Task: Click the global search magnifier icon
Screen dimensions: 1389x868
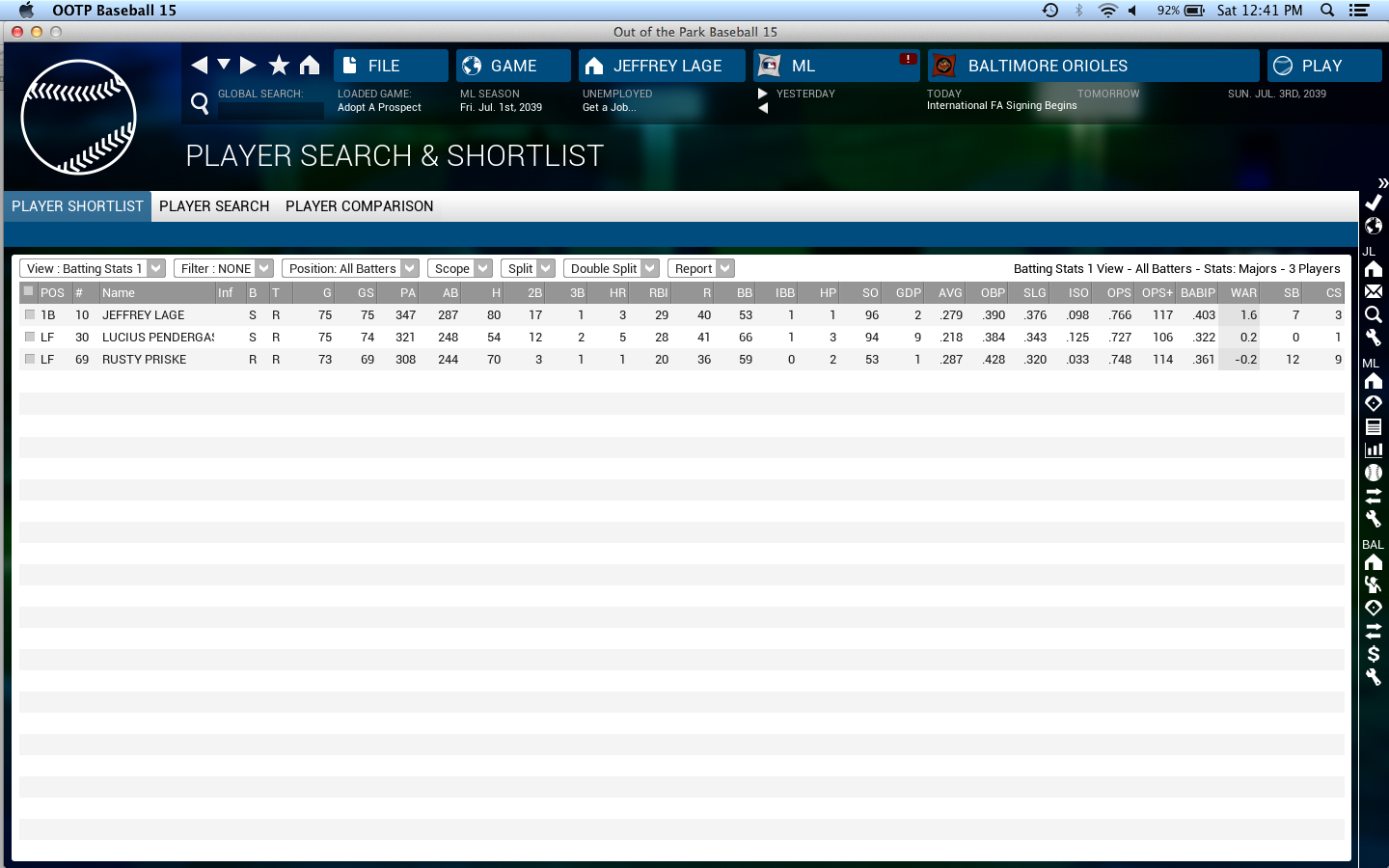Action: 200,103
